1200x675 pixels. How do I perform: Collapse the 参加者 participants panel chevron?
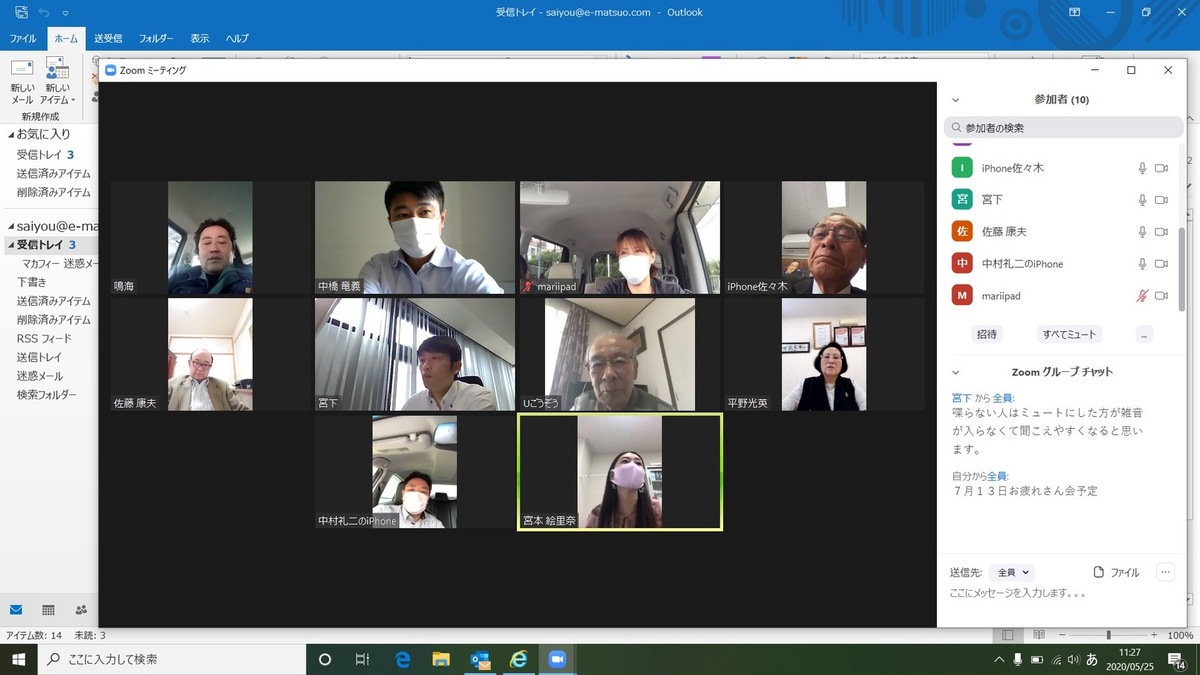click(x=955, y=100)
